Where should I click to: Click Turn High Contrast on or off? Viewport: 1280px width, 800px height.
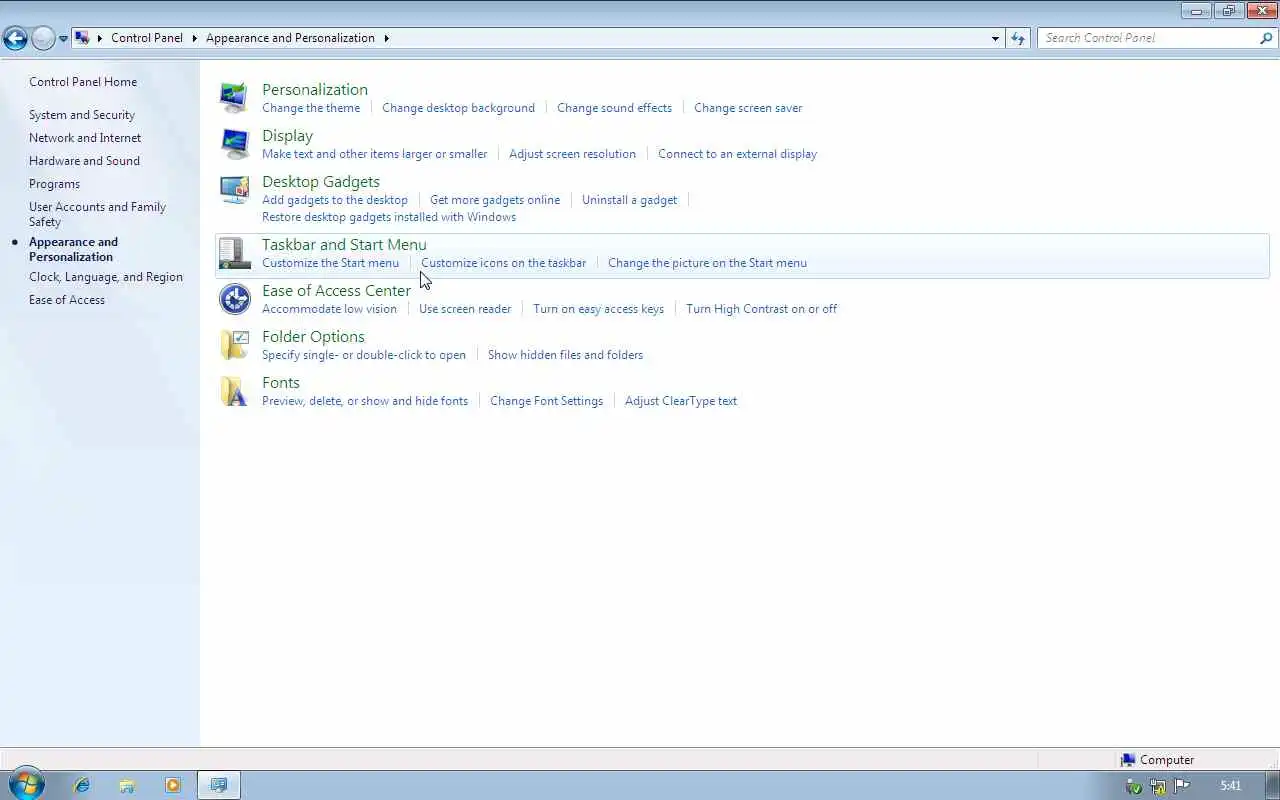[761, 309]
